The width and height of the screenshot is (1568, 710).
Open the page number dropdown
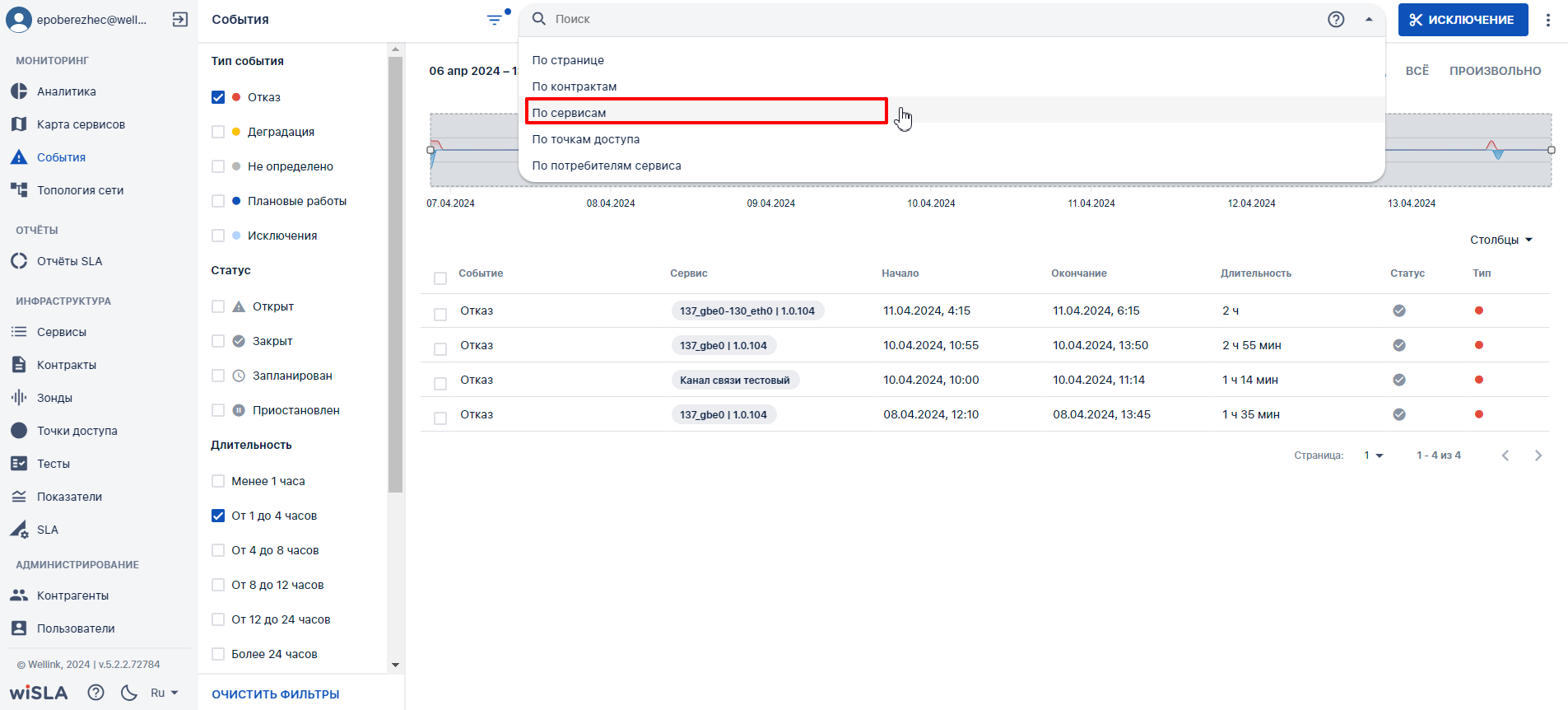1374,455
